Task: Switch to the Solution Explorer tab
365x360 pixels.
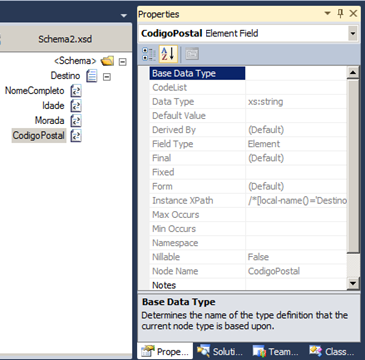Action: coord(220,352)
